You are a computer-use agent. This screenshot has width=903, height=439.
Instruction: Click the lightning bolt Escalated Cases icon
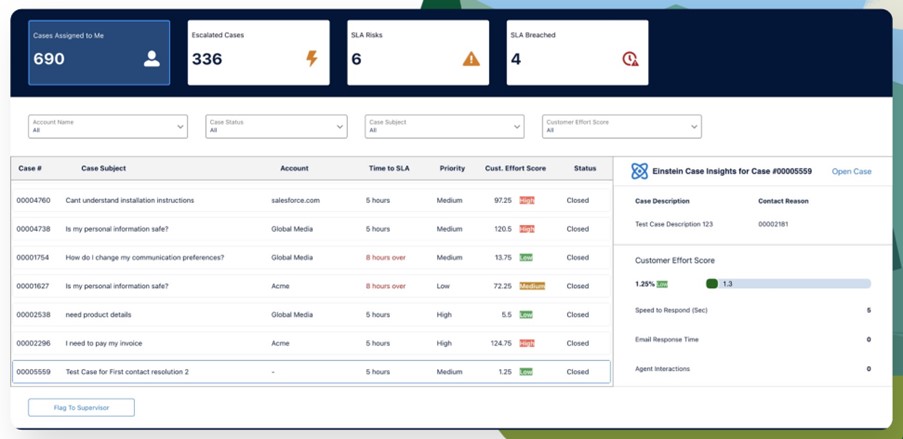pos(311,59)
